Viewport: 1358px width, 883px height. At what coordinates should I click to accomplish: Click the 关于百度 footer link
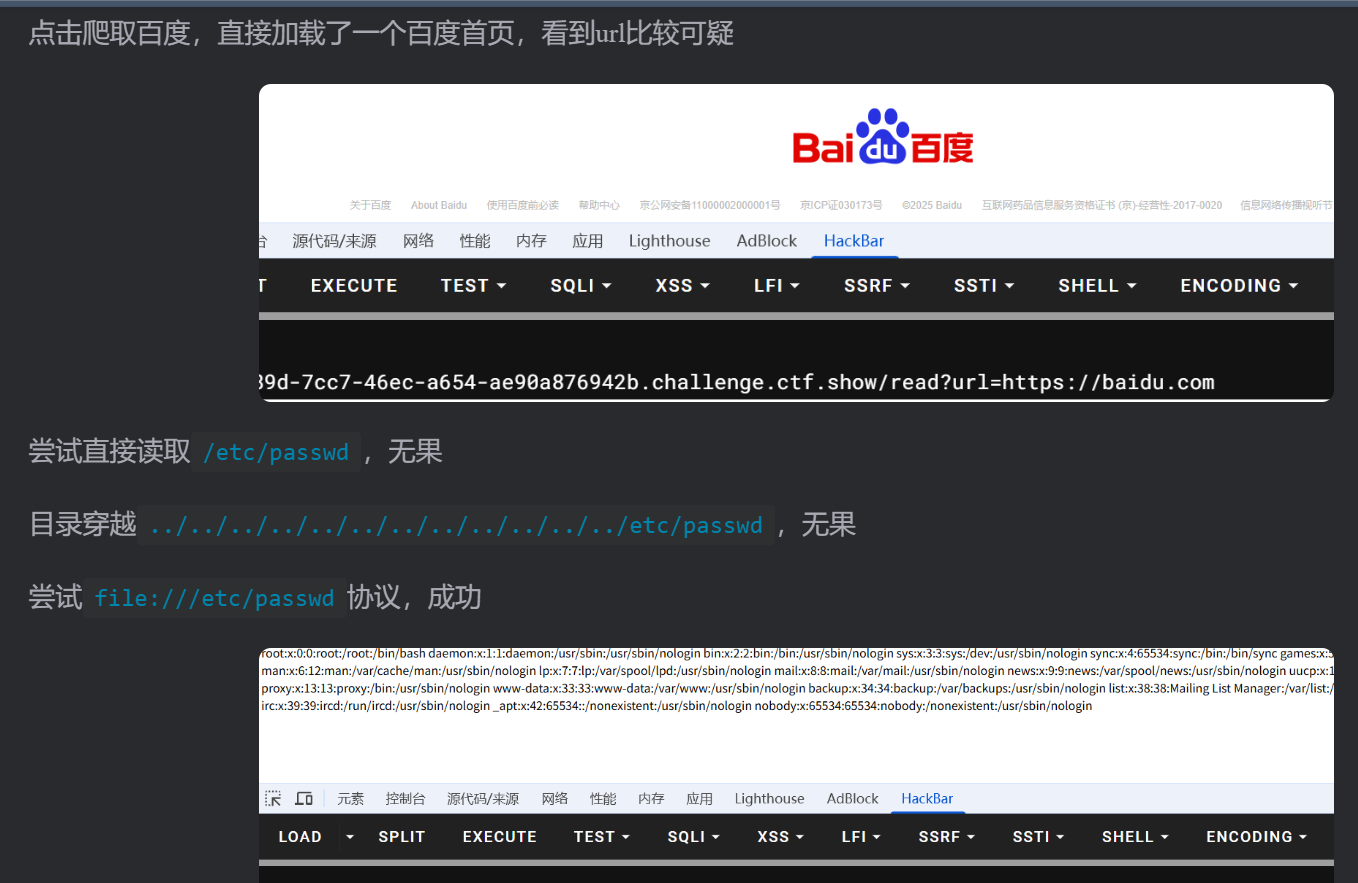click(x=370, y=205)
